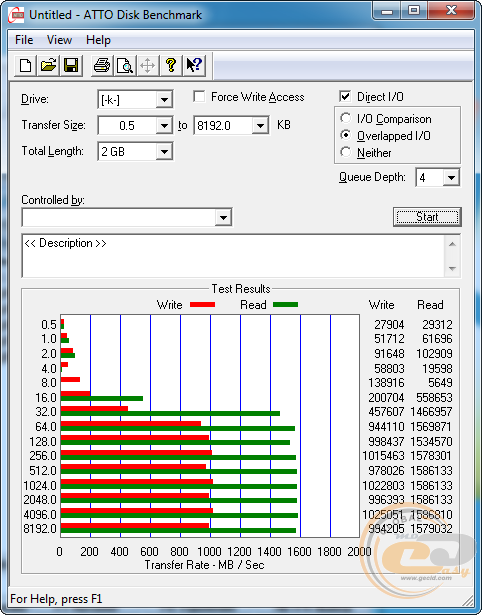The width and height of the screenshot is (482, 615).
Task: Activate context help pointer icon
Action: 194,65
